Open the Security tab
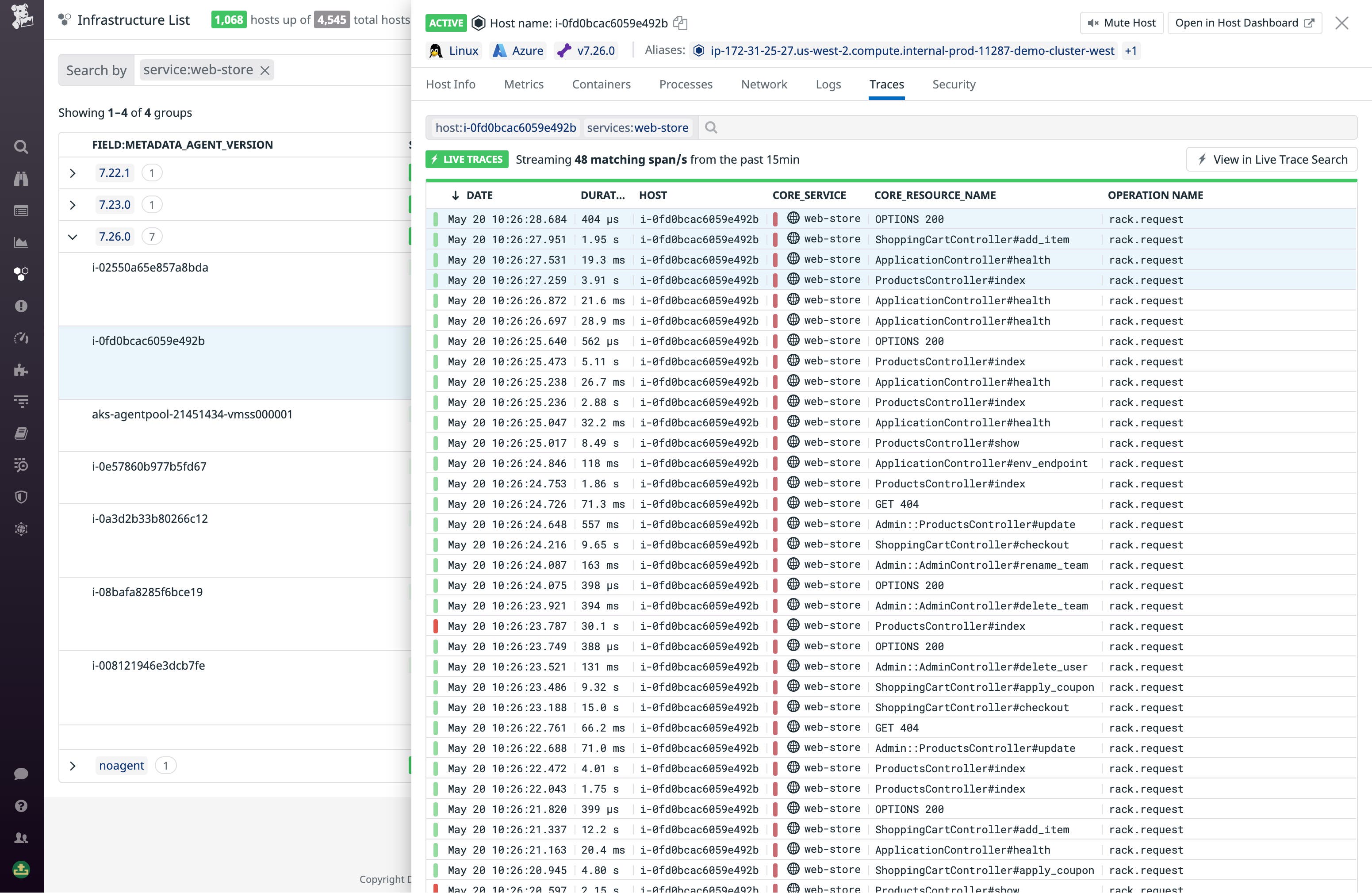Image resolution: width=1372 pixels, height=893 pixels. pos(954,84)
